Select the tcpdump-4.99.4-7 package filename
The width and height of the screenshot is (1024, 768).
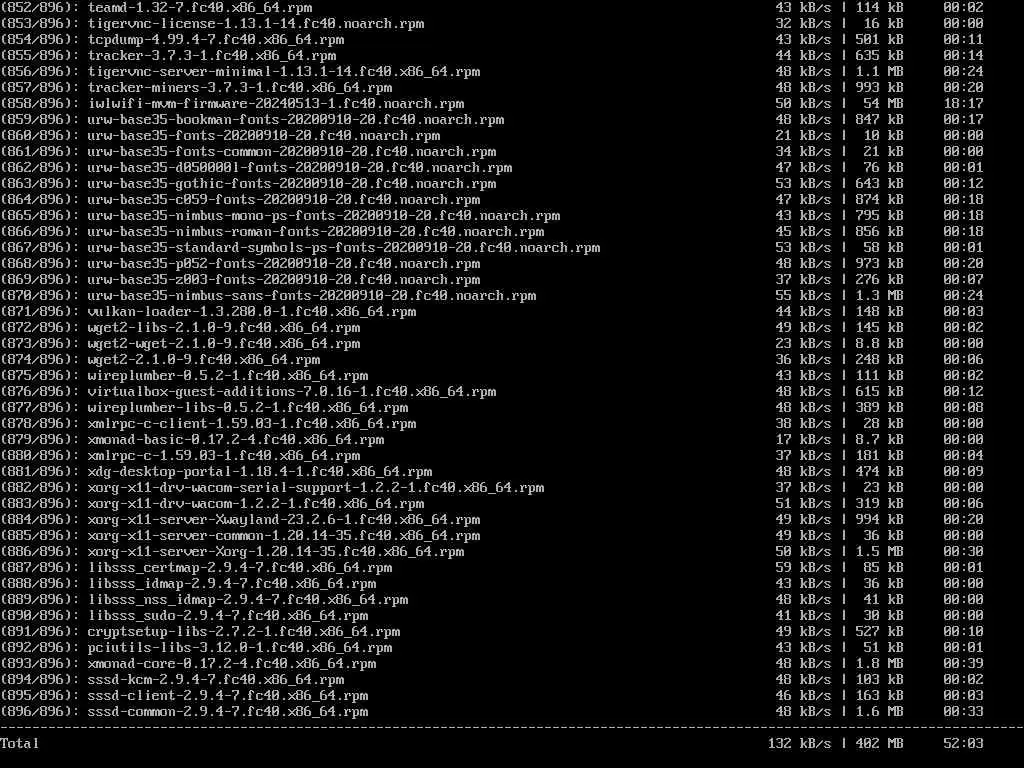(216, 40)
